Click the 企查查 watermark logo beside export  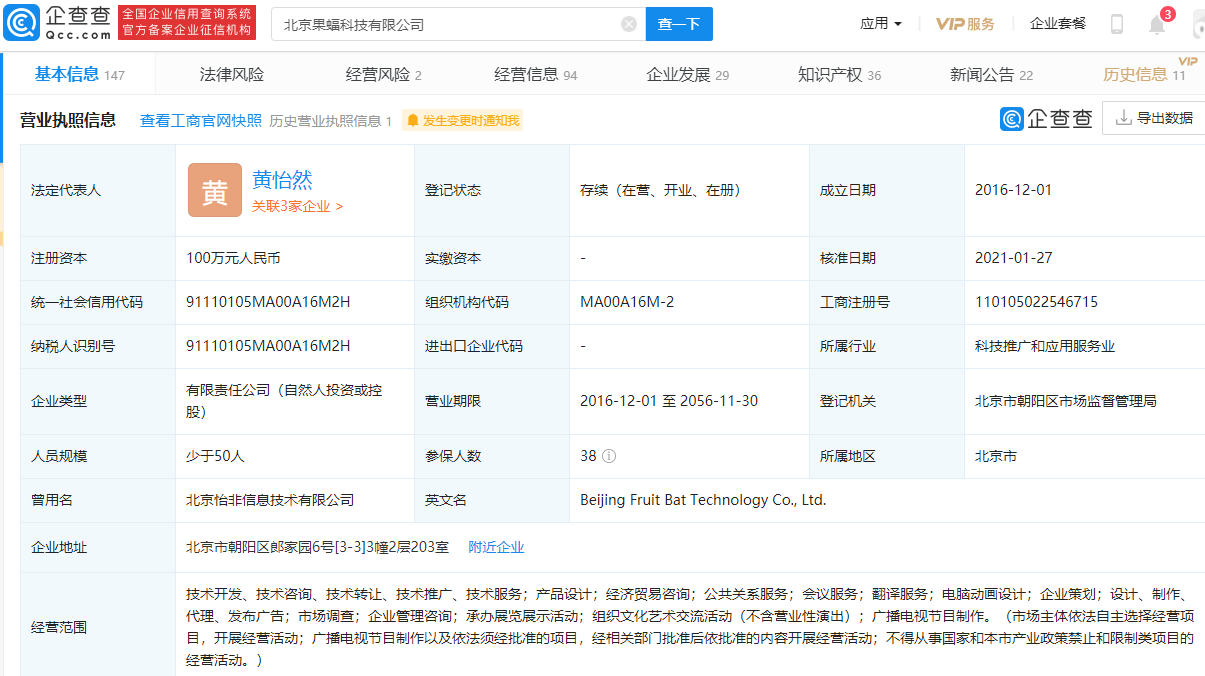coord(1046,118)
